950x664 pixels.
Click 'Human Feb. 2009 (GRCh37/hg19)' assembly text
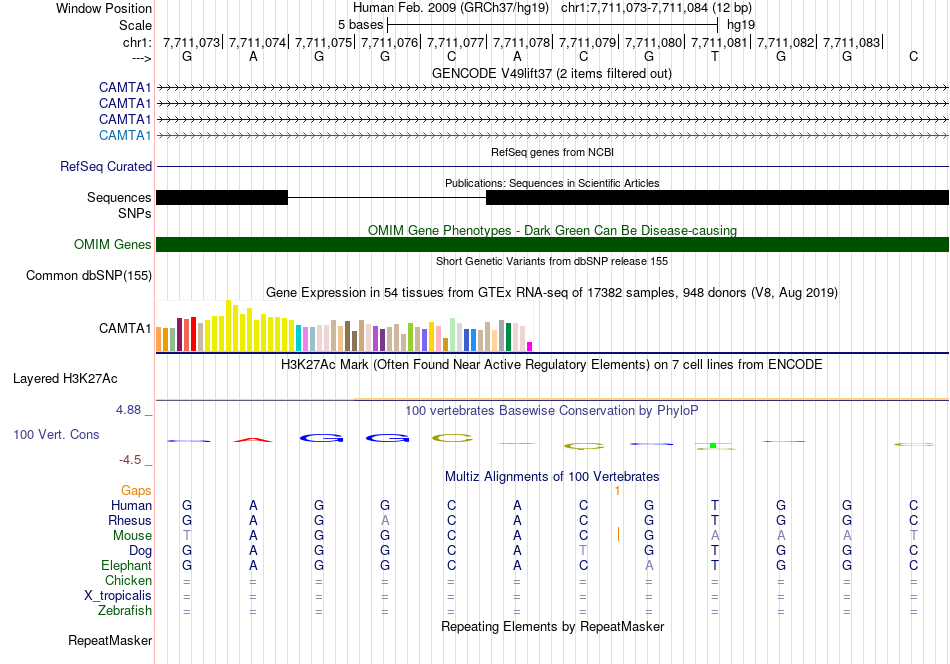[x=451, y=8]
